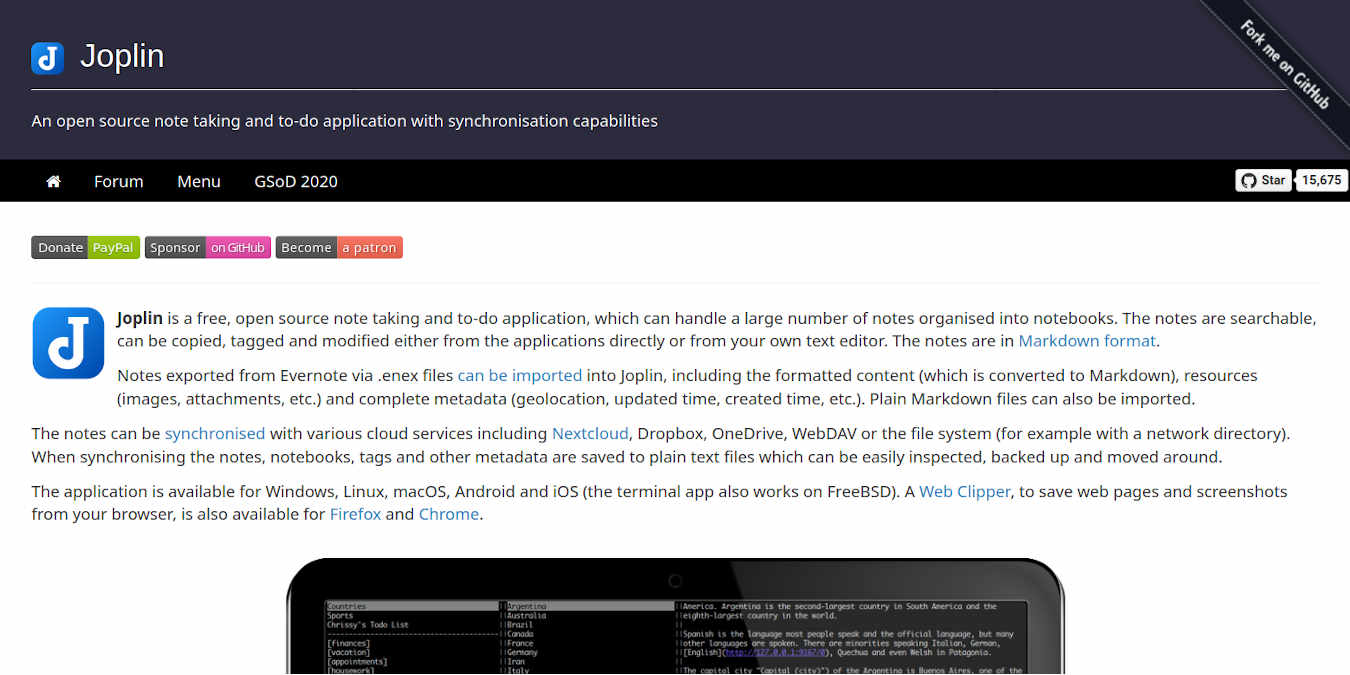Open GSoD 2020 page
Screen dimensions: 1350x675
point(296,181)
